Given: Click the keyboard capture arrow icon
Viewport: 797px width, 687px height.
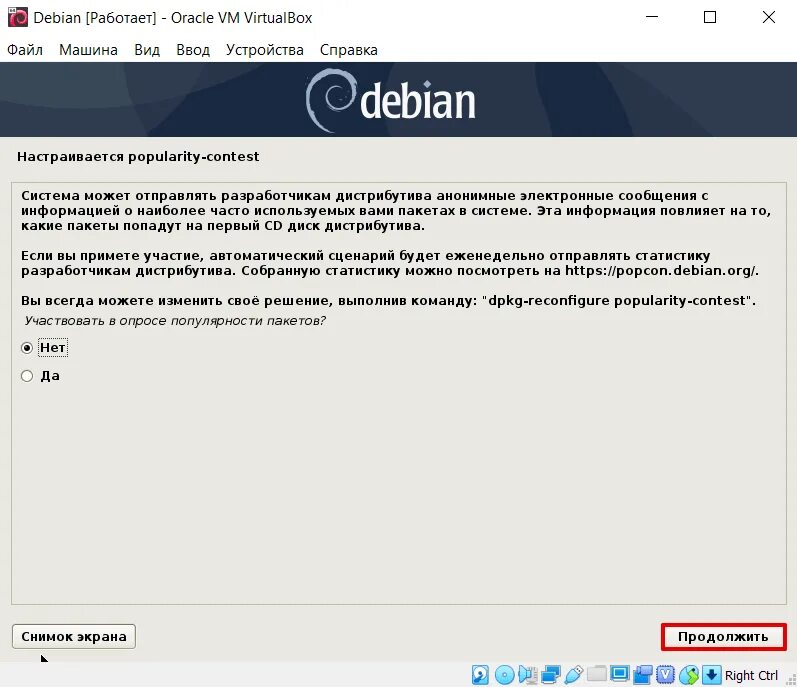Looking at the screenshot, I should pyautogui.click(x=712, y=675).
